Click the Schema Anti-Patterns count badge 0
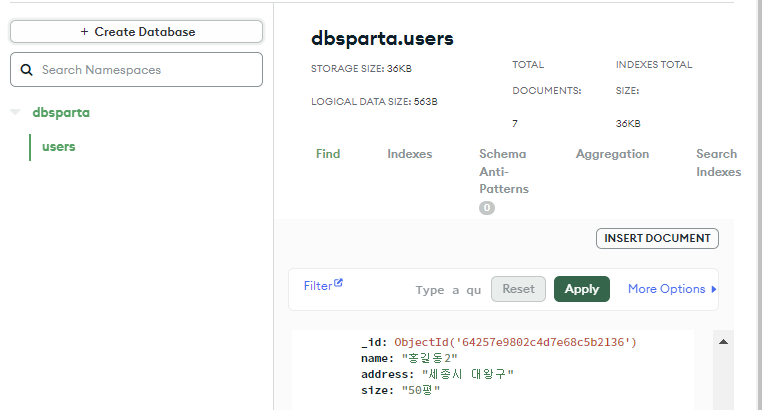This screenshot has width=762, height=410. pos(486,208)
